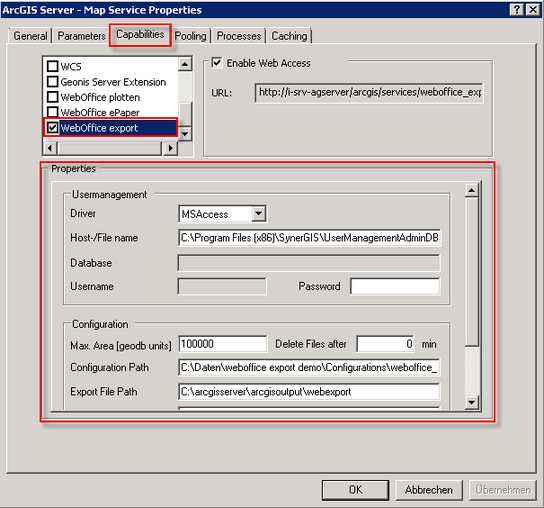Enable the WCS capability checkbox

(x=52, y=66)
